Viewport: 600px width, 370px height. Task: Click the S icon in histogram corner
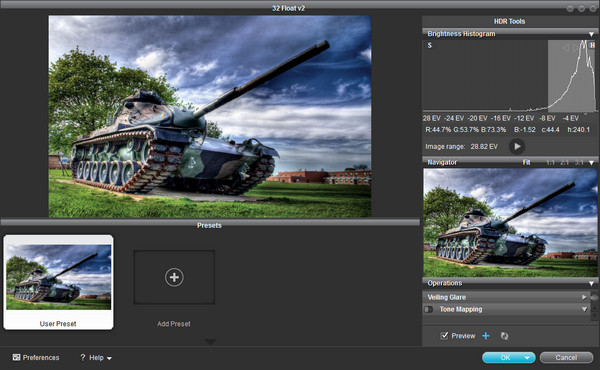pyautogui.click(x=430, y=45)
